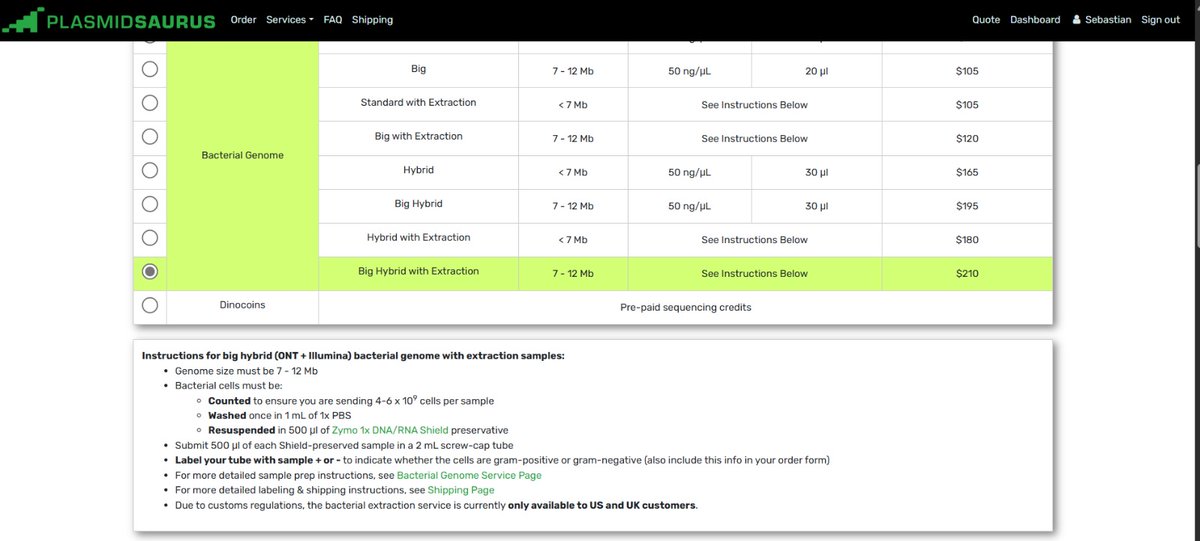This screenshot has width=1200, height=541.
Task: Open the Shipping Page link in instructions
Action: click(461, 490)
